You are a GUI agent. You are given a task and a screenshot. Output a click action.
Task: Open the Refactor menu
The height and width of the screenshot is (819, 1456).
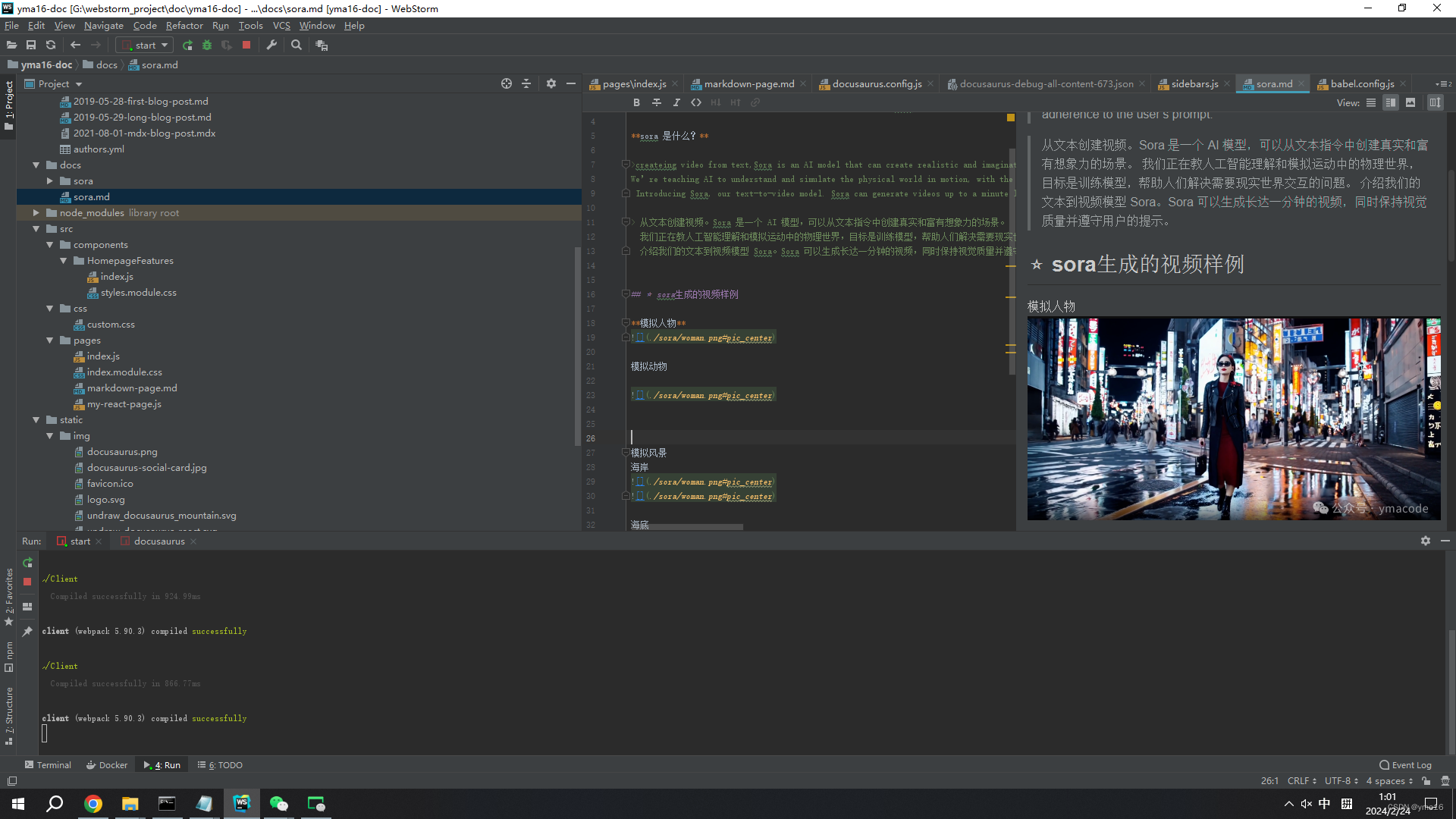[x=184, y=26]
